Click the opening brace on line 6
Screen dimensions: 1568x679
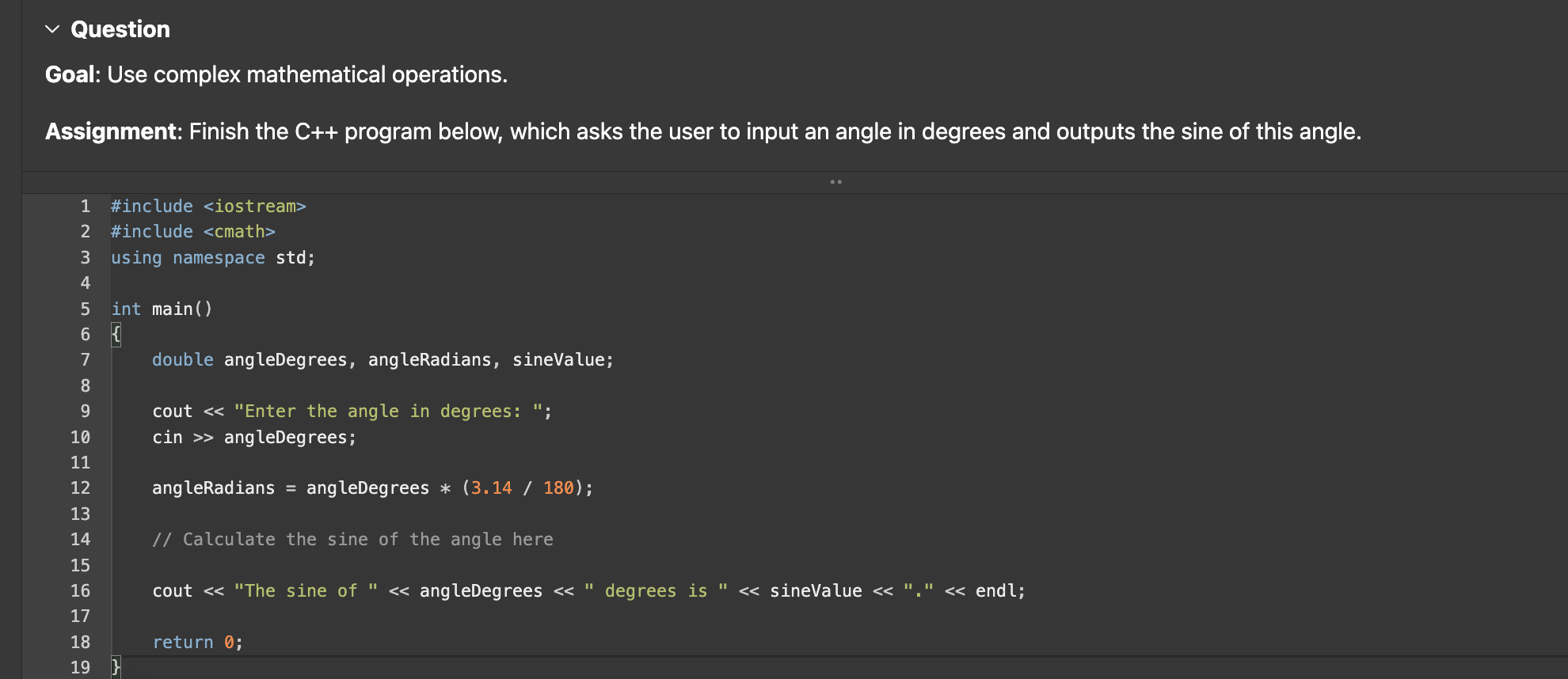coord(116,334)
